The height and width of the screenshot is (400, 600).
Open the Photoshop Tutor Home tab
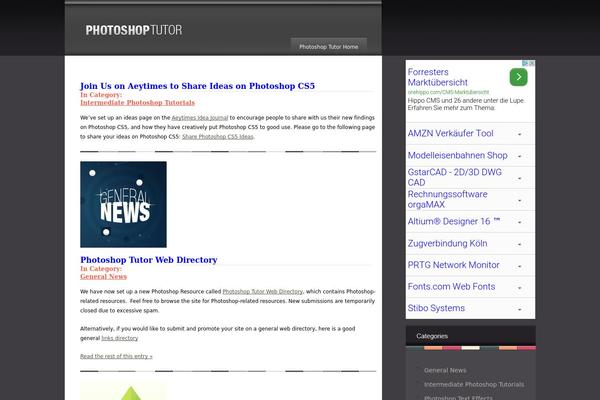point(329,47)
